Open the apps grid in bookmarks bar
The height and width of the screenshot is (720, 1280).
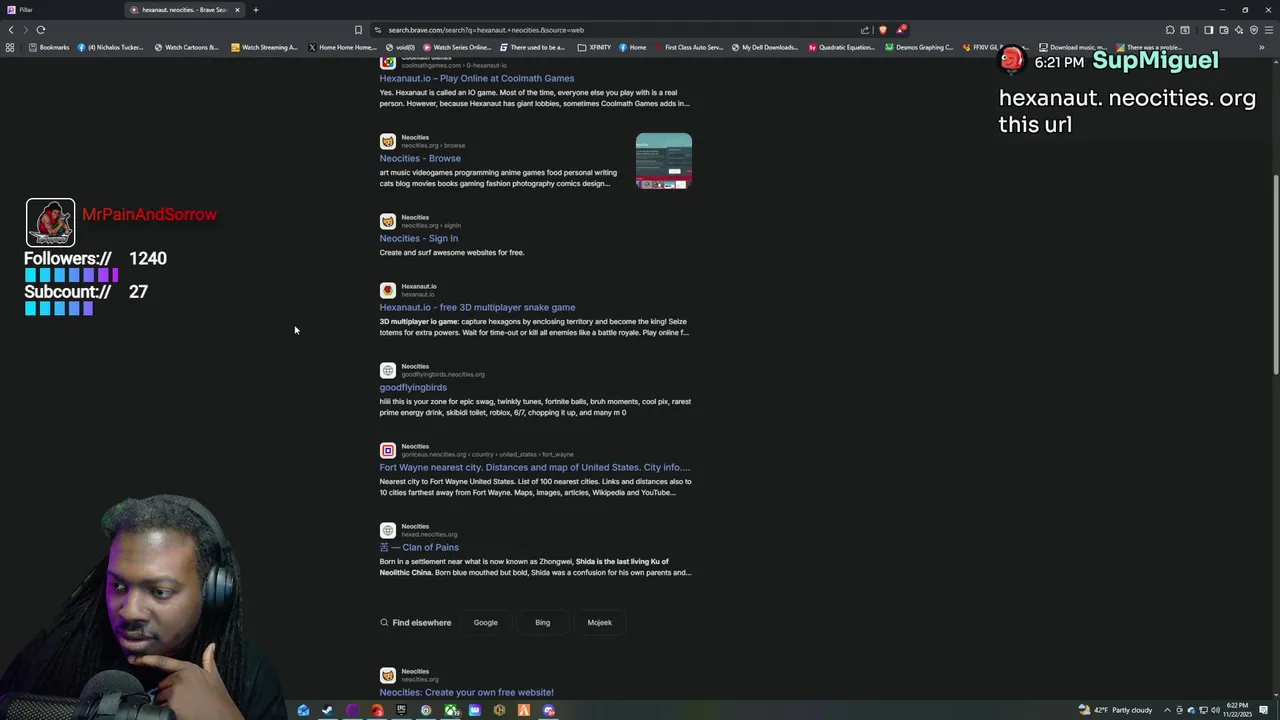[x=10, y=47]
